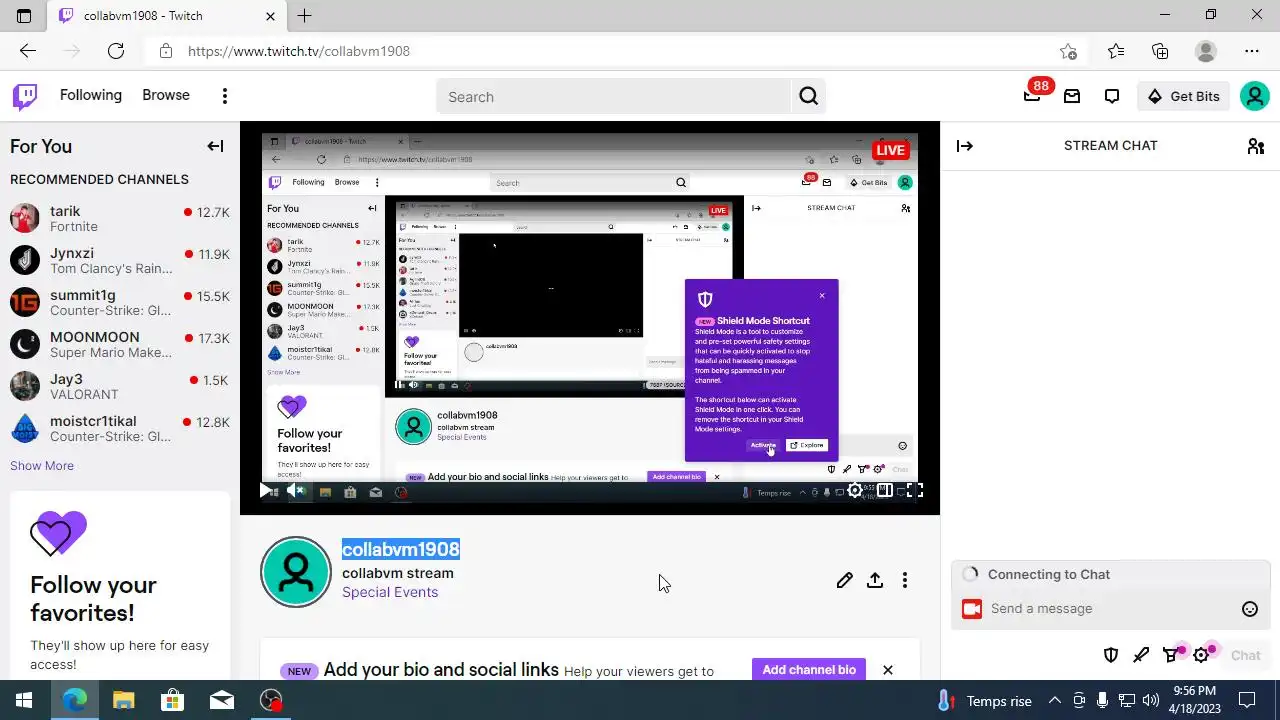Screen dimensions: 1280x720
Task: Toggle theatre mode on the player
Action: (885, 490)
